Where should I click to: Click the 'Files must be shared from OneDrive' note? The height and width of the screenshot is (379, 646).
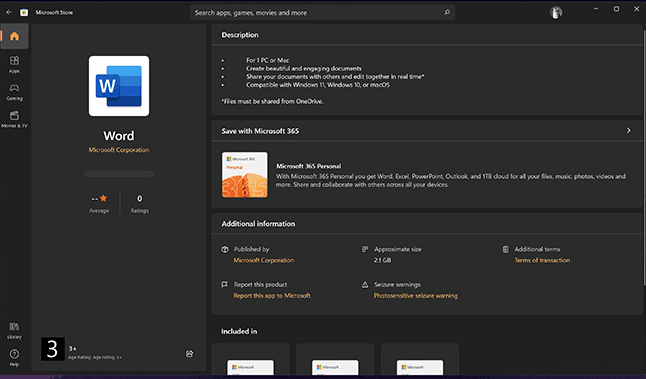tap(272, 101)
